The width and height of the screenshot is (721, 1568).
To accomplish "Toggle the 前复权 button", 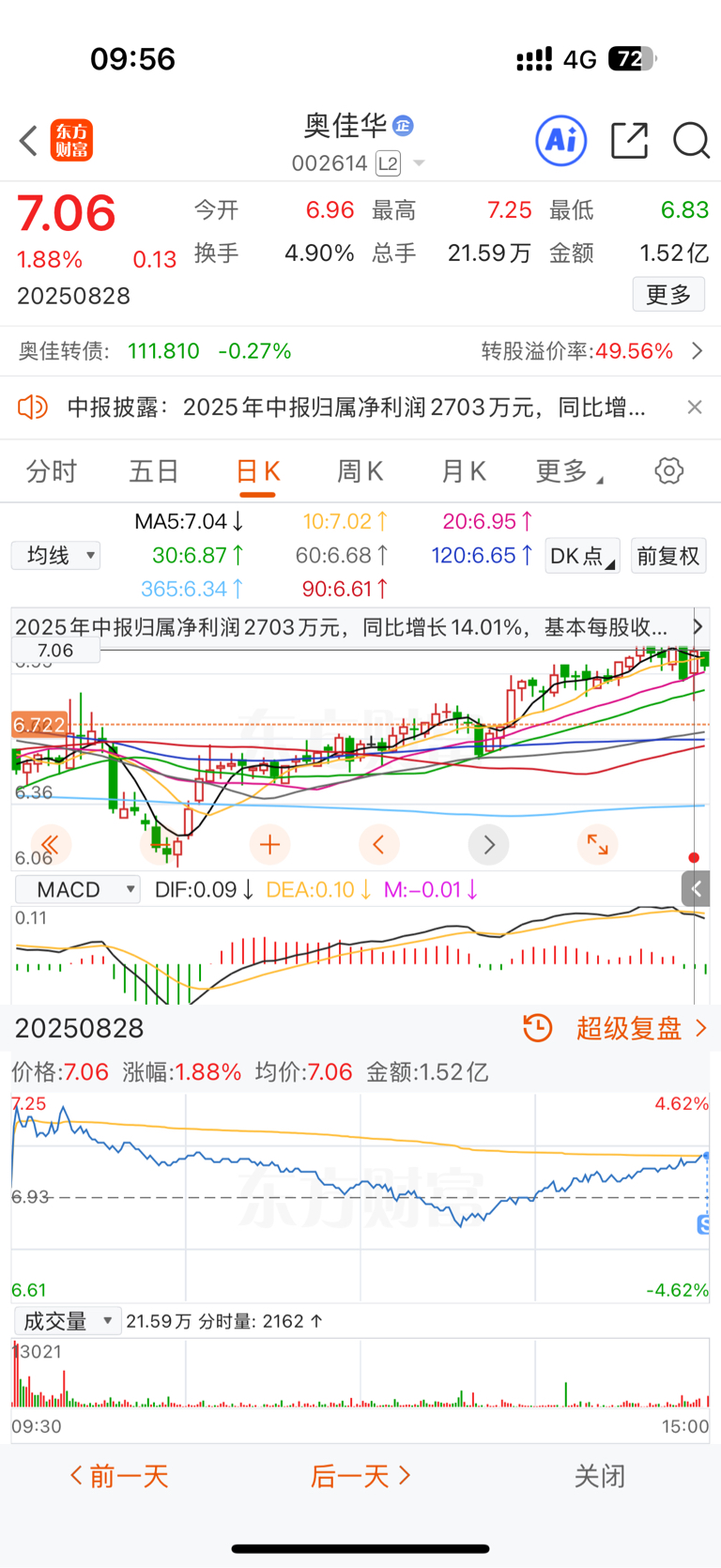I will (x=668, y=556).
